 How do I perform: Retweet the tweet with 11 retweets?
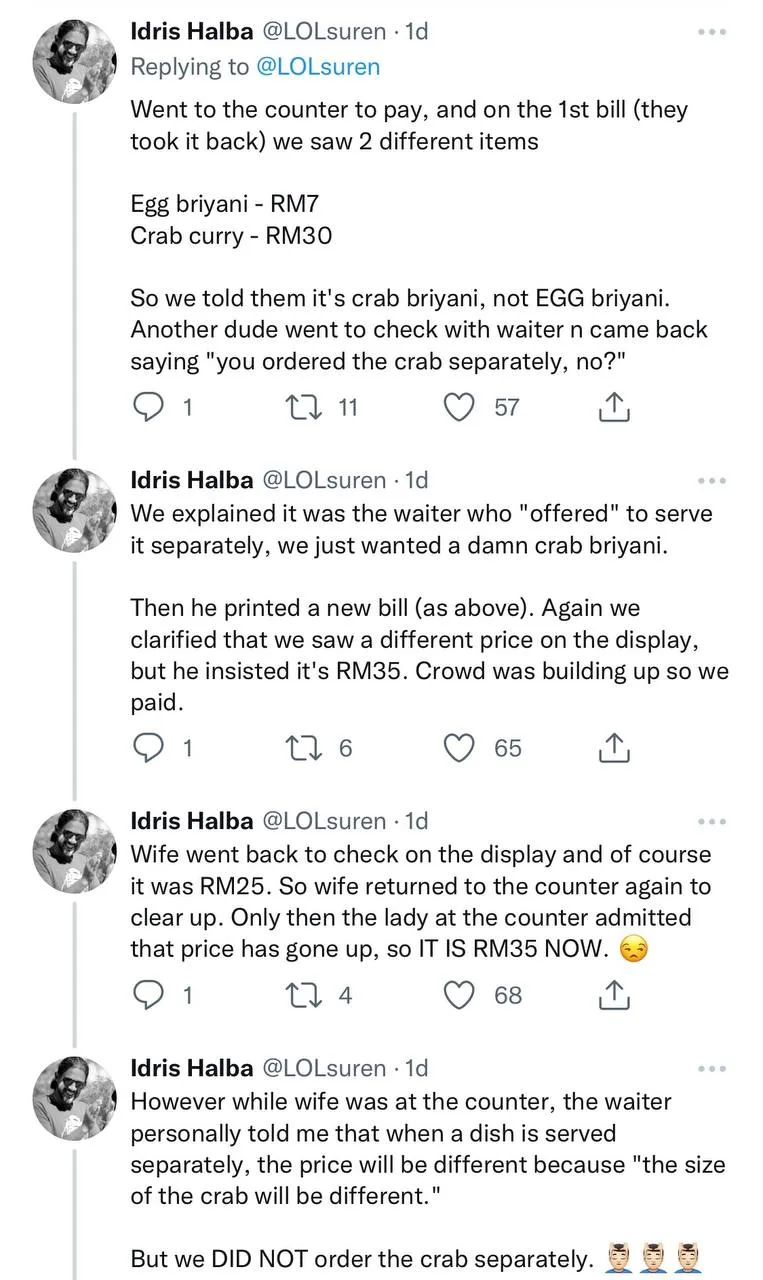[x=299, y=407]
